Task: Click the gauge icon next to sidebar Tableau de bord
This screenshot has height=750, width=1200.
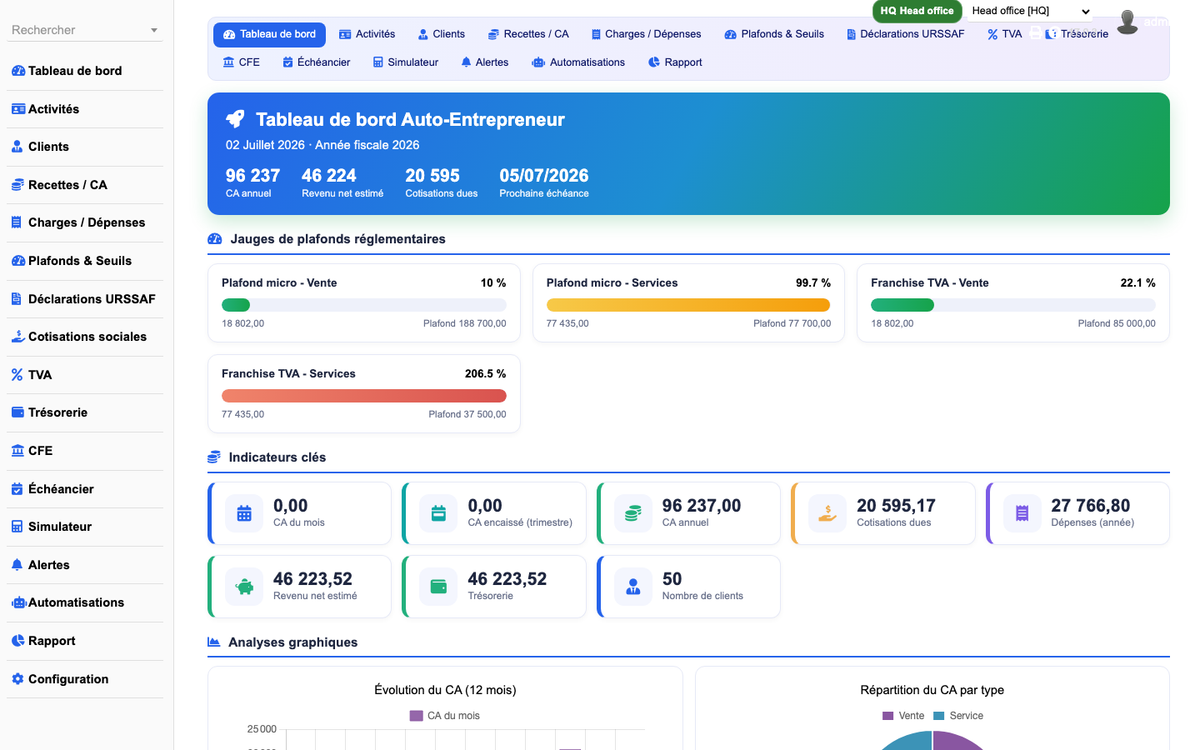Action: 18,71
